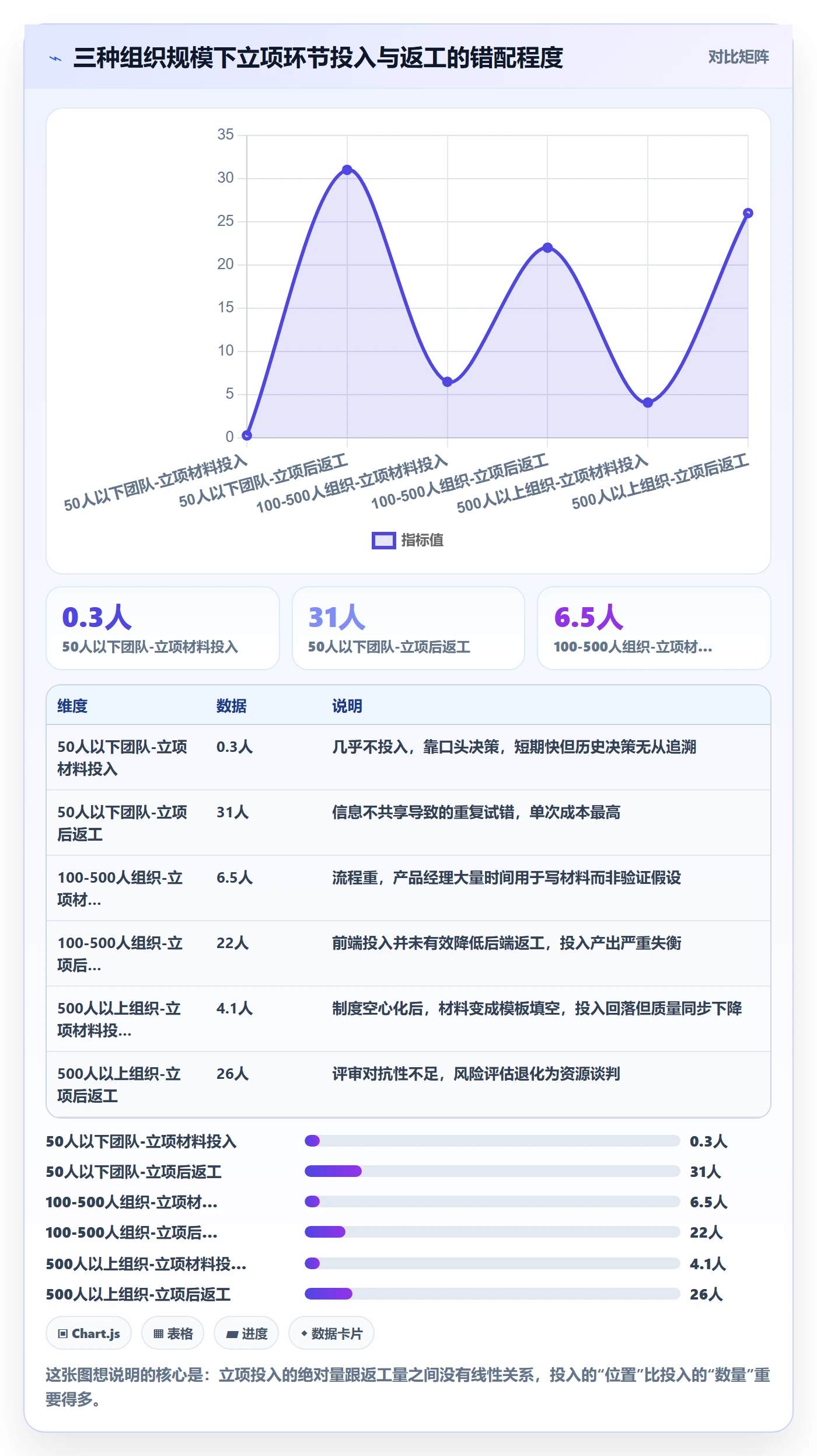
Task: Click the description 流程重，产品经理大量时间用于写材料
Action: pyautogui.click(x=507, y=877)
